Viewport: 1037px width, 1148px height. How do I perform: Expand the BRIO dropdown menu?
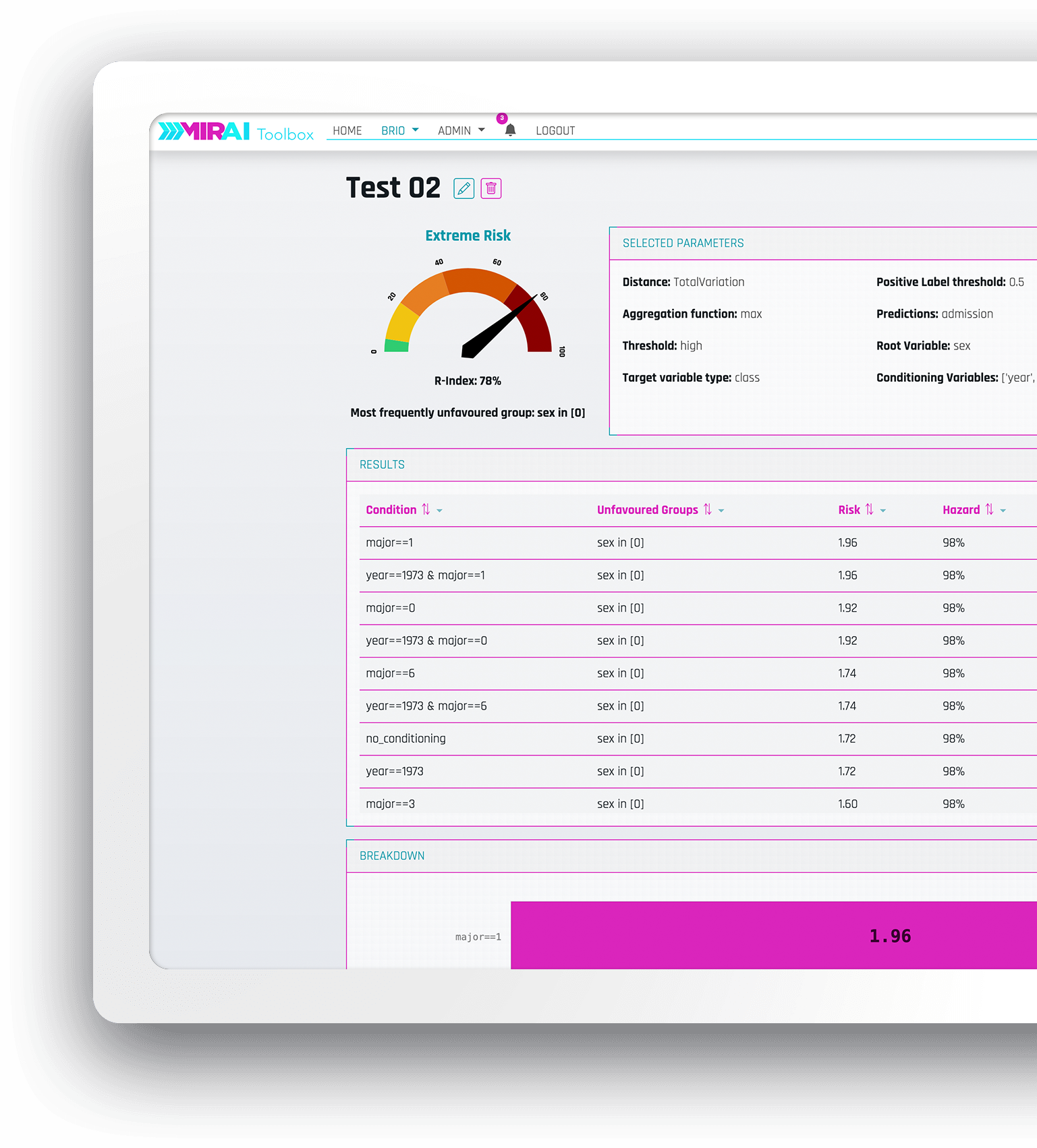tap(400, 131)
